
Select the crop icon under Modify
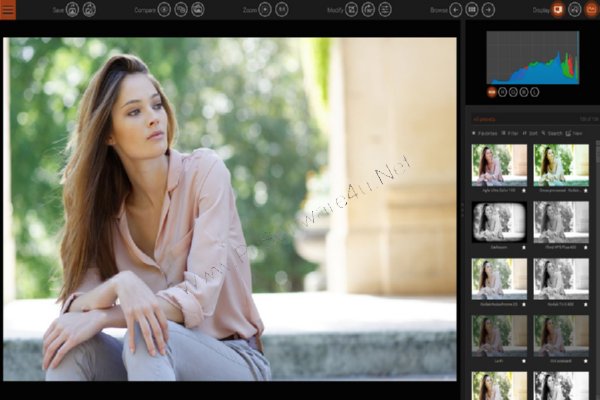pyautogui.click(x=351, y=10)
